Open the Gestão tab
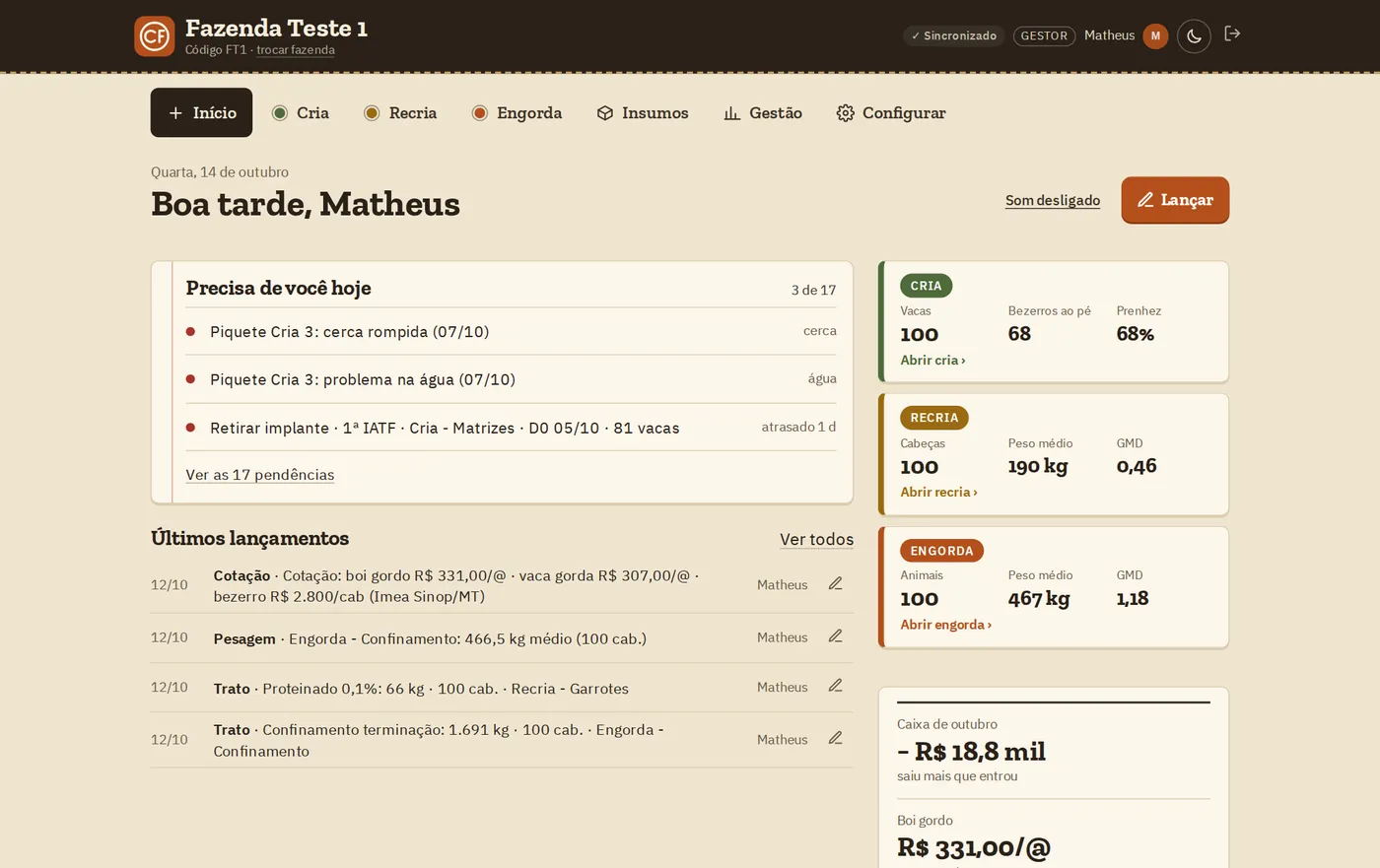Screen dimensions: 1380x868 pos(763,112)
